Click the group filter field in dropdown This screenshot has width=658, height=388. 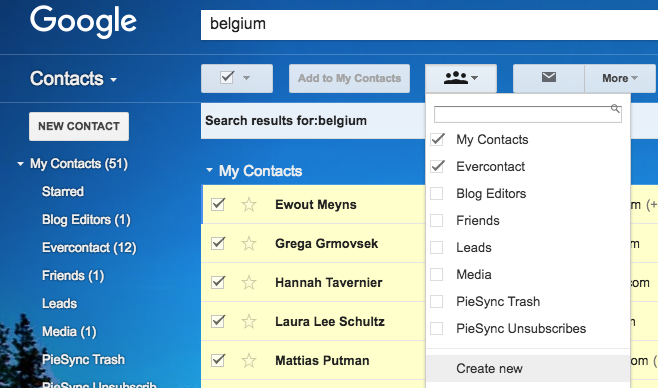[527, 114]
